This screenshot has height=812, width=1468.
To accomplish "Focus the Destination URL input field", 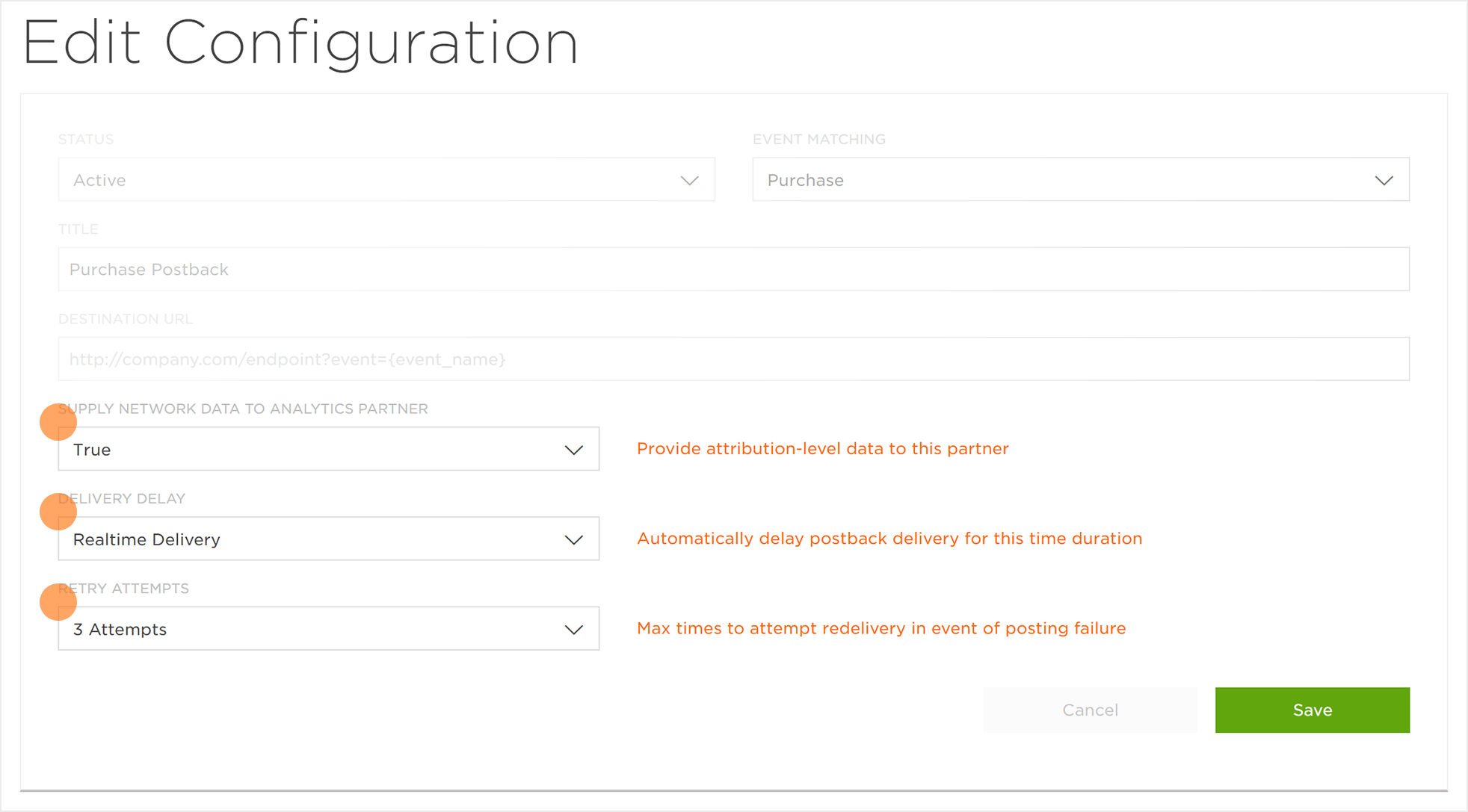I will (733, 359).
